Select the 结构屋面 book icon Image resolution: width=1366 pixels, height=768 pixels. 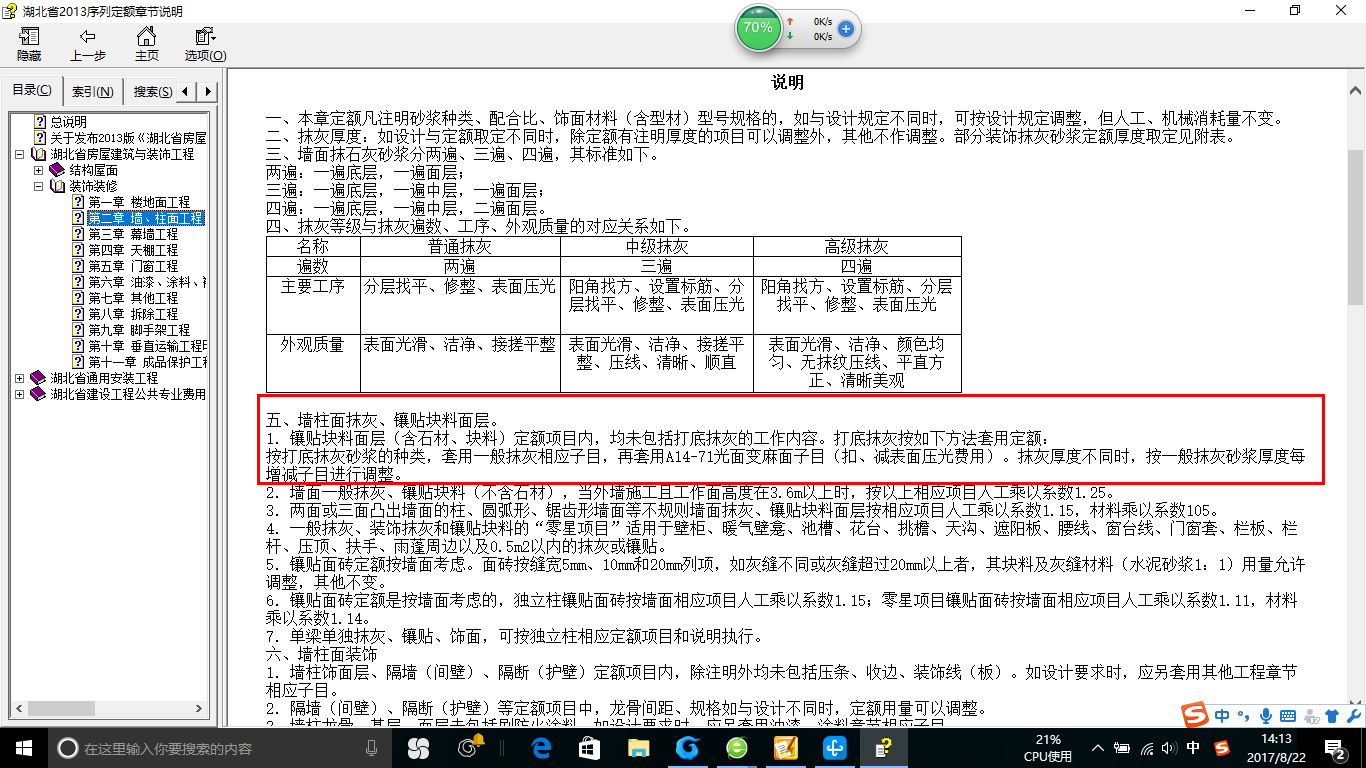(57, 170)
